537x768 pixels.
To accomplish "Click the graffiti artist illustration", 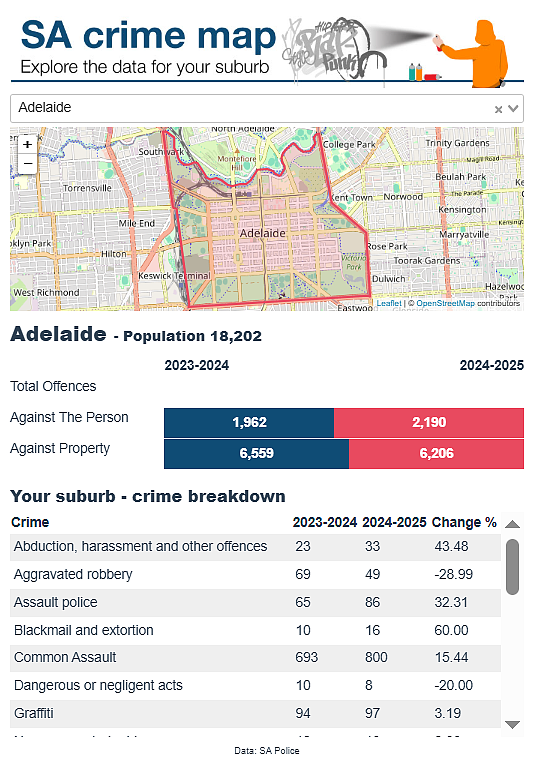I will click(x=473, y=54).
